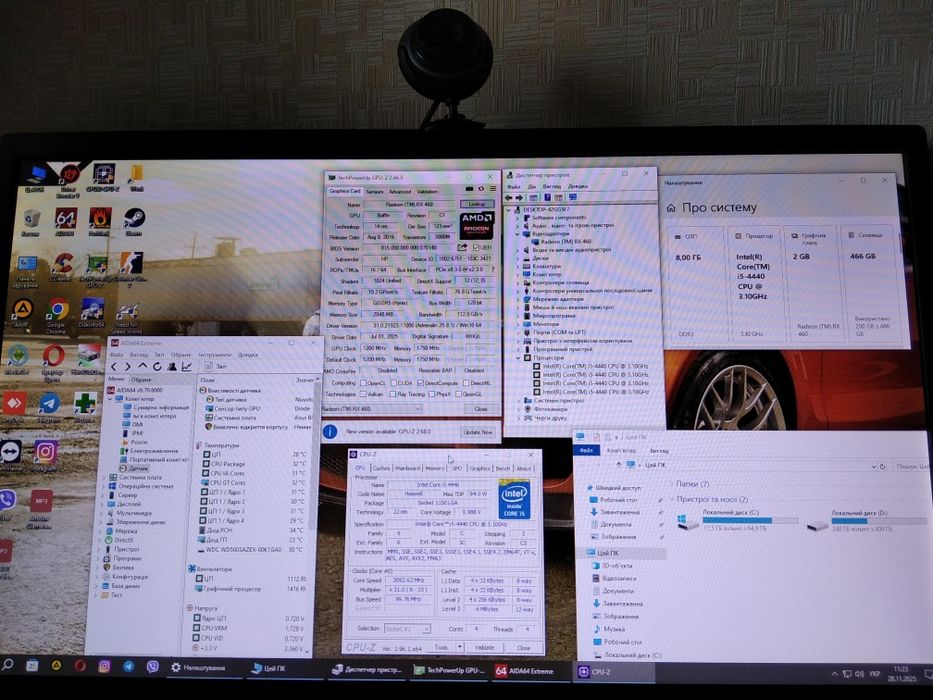Click GPU-Z screenshot camera icon
Viewport: 933px width, 700px height.
coord(469,189)
